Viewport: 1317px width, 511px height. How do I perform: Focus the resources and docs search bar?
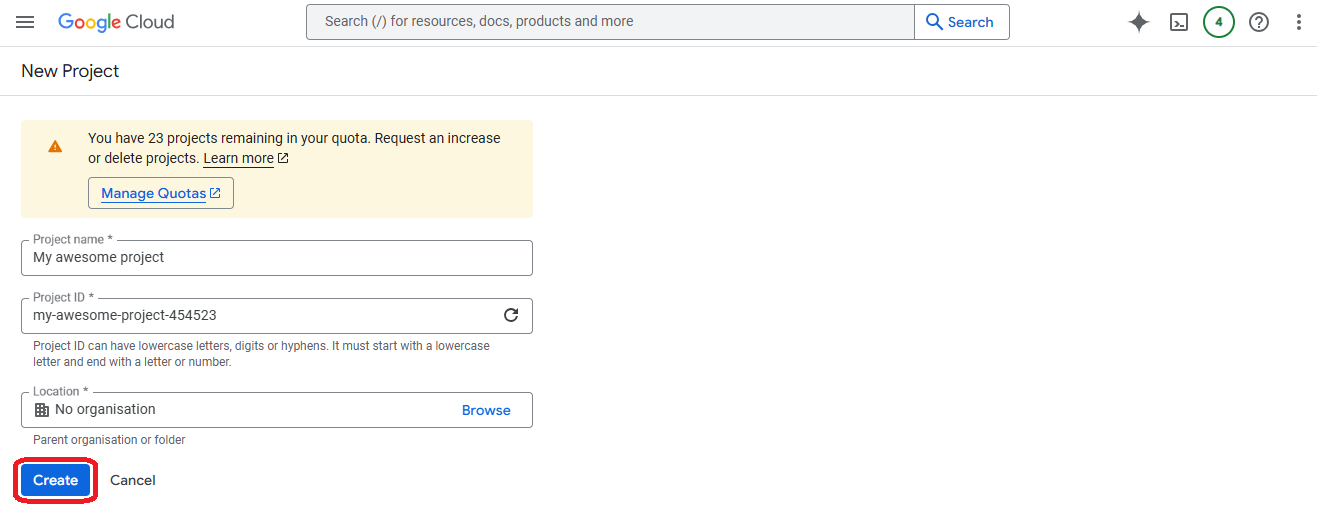point(610,22)
